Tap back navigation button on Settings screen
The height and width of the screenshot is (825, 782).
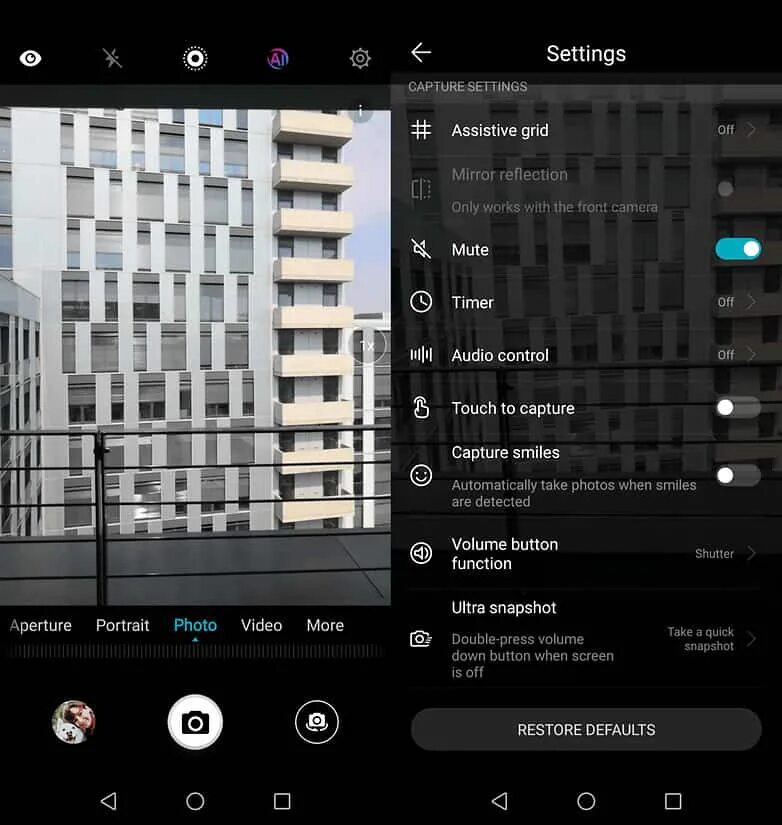499,801
